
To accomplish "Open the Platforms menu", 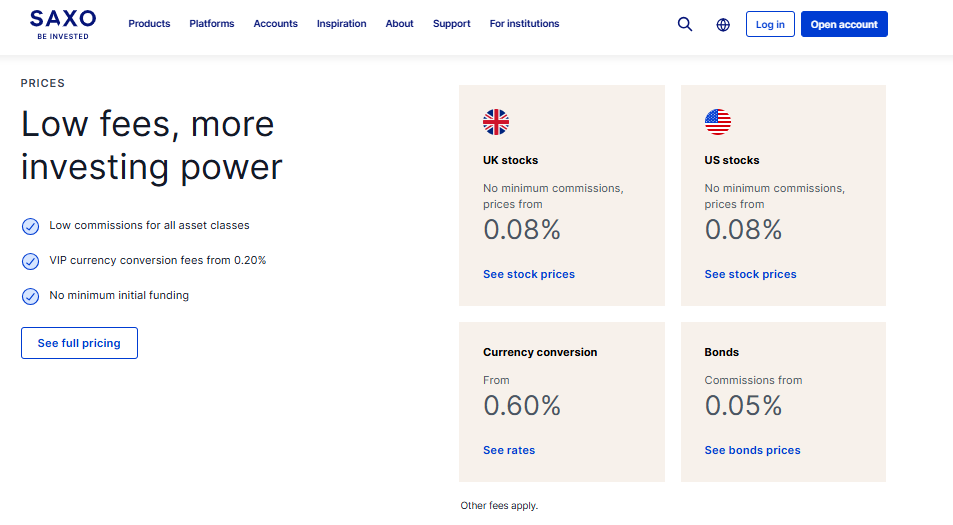I will click(212, 24).
